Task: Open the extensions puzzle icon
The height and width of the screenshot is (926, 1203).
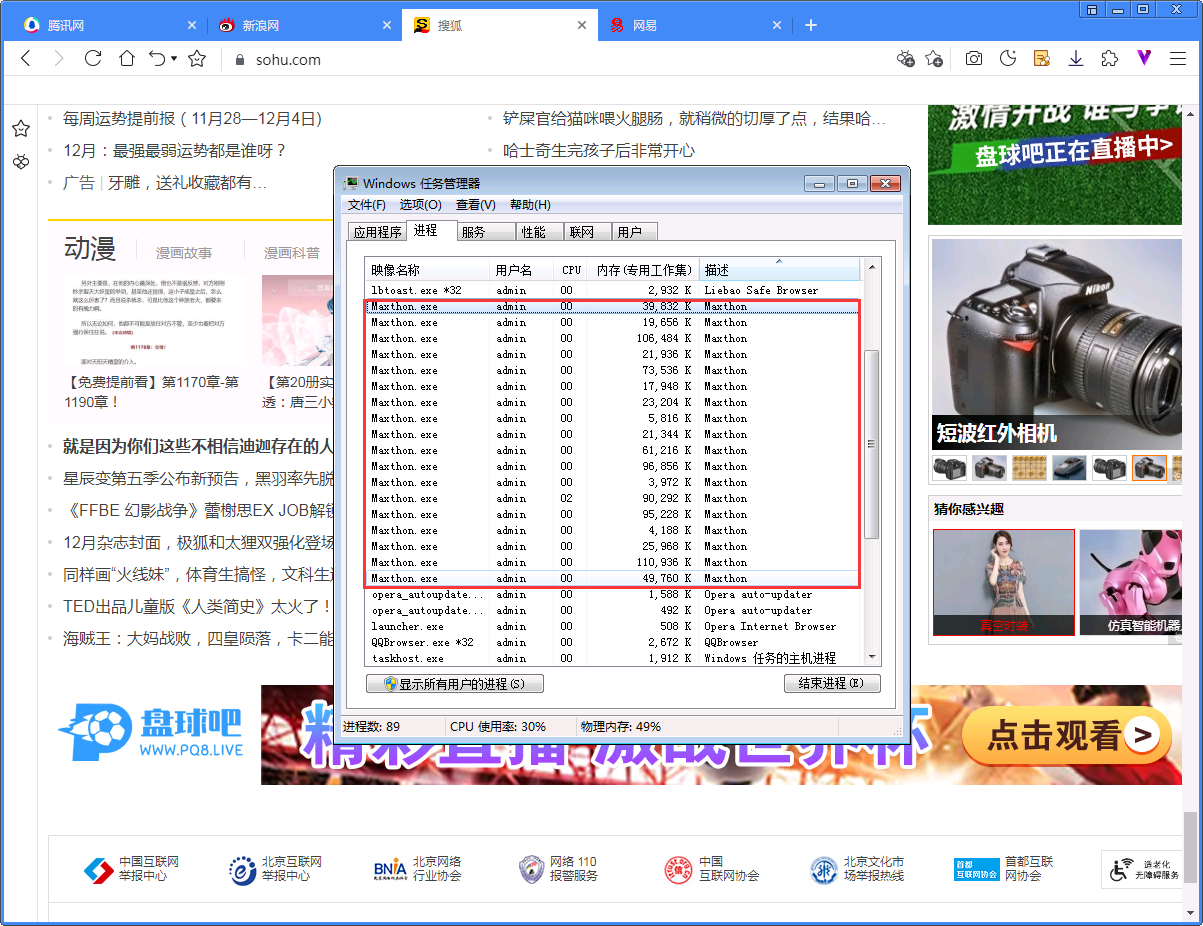Action: (1109, 59)
